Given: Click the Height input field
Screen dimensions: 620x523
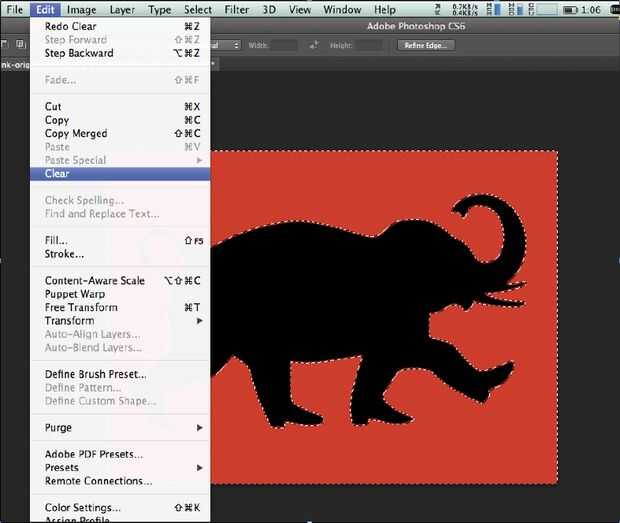Looking at the screenshot, I should 368,45.
